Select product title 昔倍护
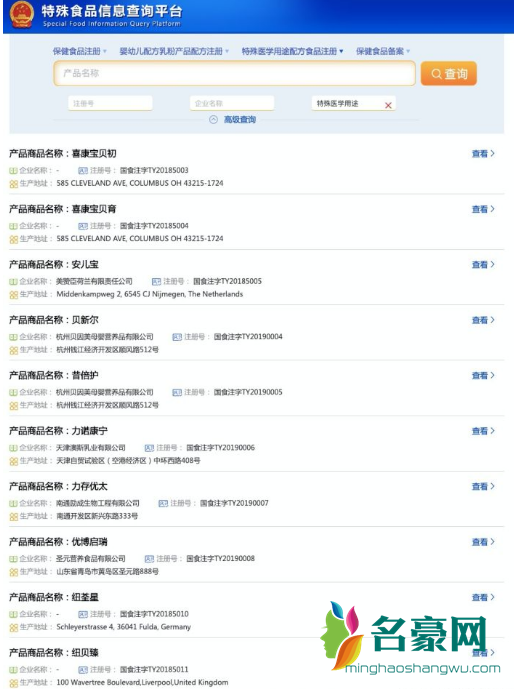Image resolution: width=514 pixels, height=689 pixels. point(85,375)
